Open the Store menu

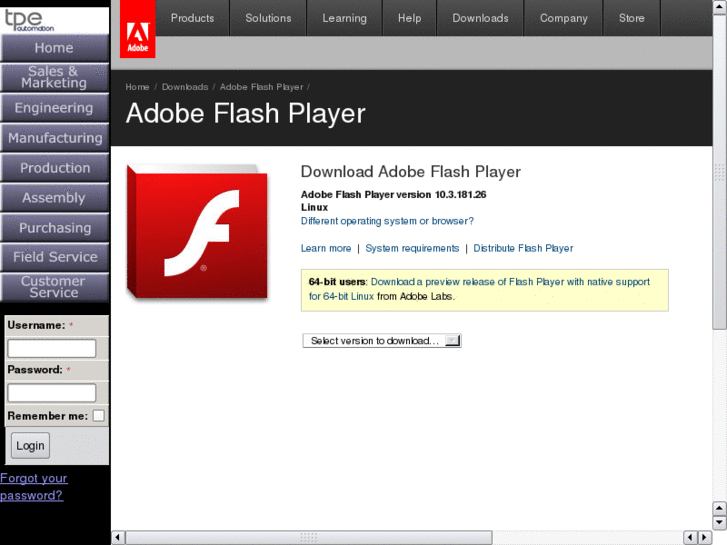point(631,18)
